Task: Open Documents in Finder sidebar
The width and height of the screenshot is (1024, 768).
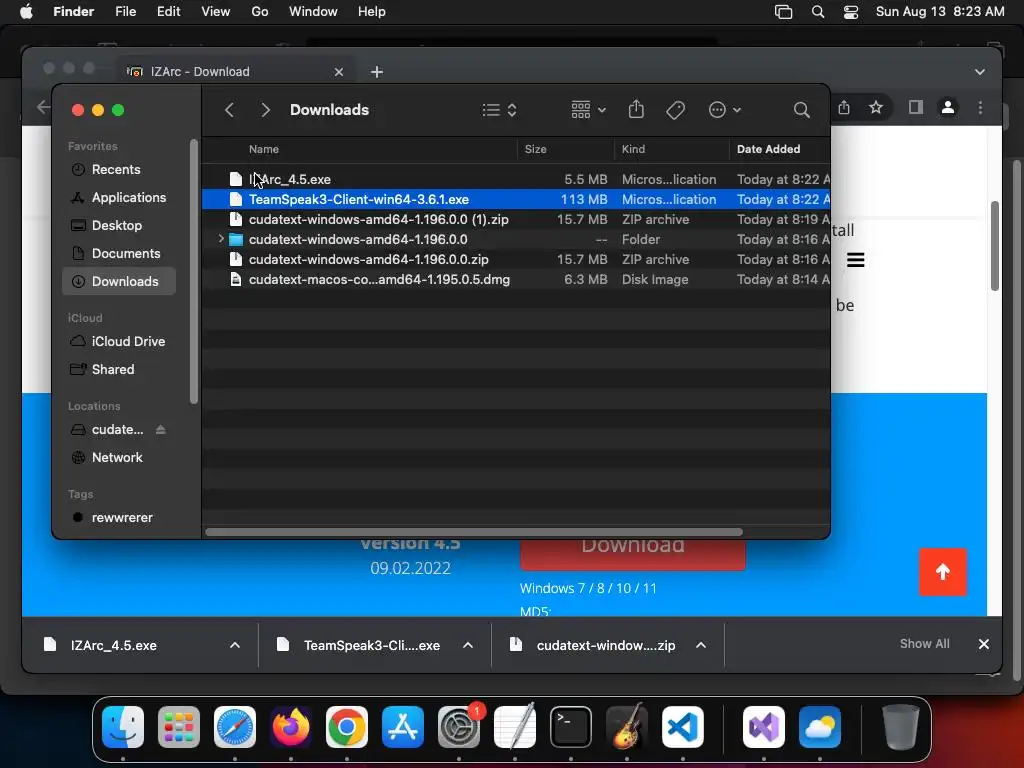Action: click(x=119, y=253)
